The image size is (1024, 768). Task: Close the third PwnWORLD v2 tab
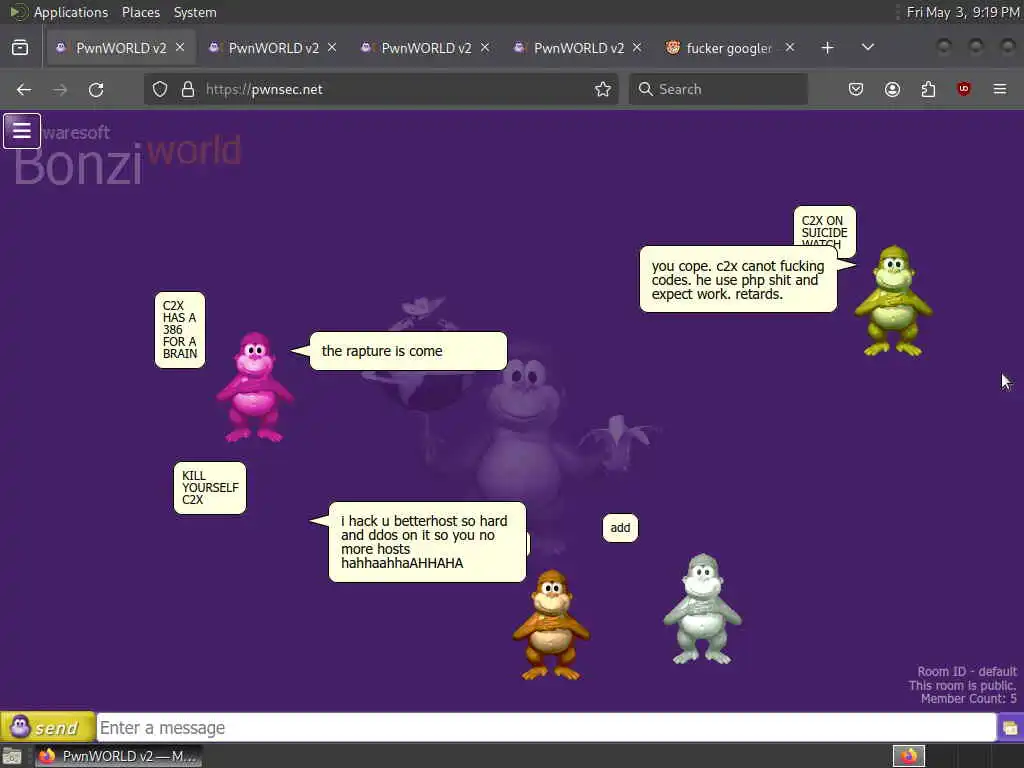pos(485,48)
